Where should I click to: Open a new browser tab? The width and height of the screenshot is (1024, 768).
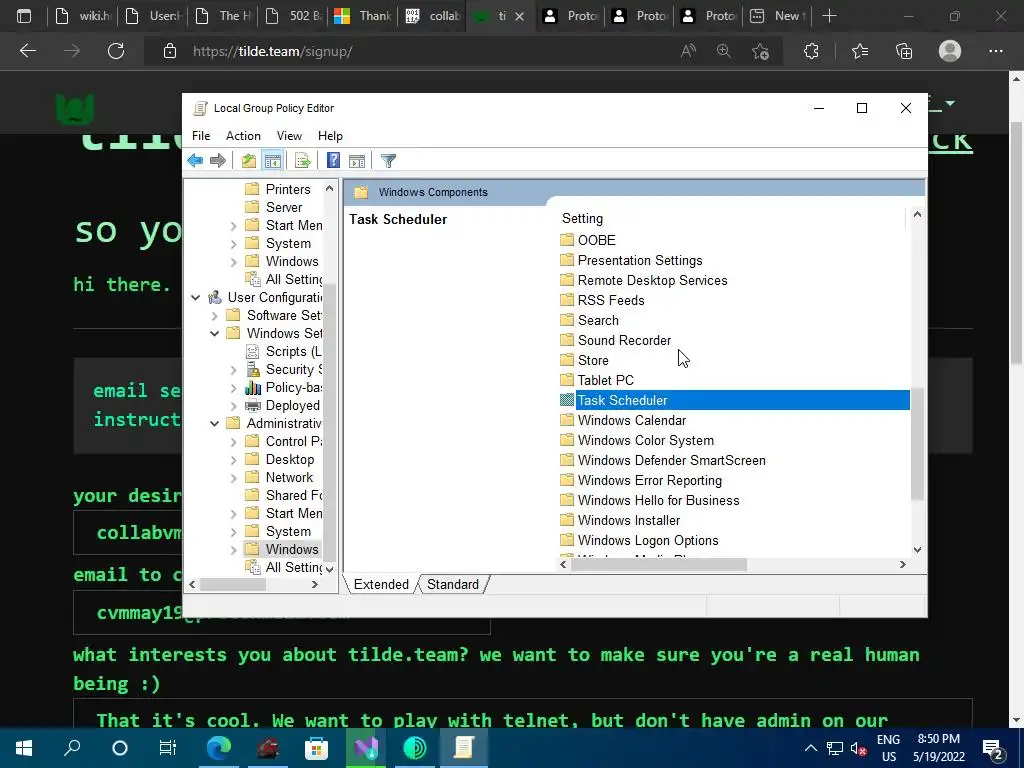pos(829,16)
